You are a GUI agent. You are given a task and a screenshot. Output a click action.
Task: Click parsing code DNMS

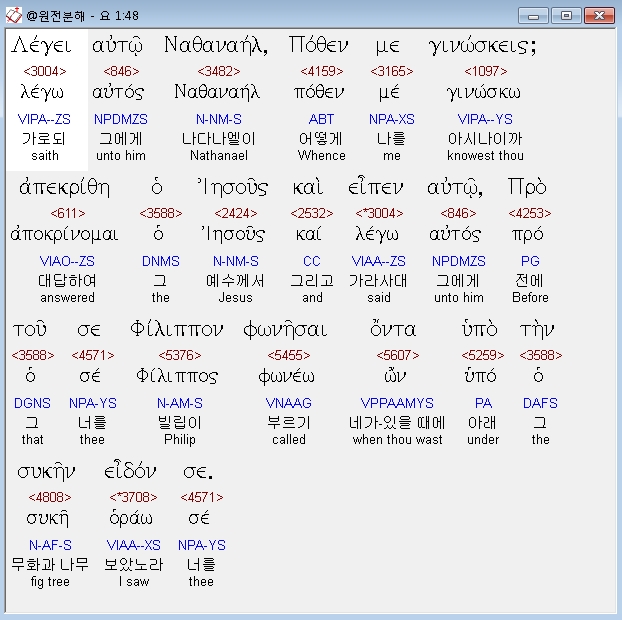pos(161,261)
